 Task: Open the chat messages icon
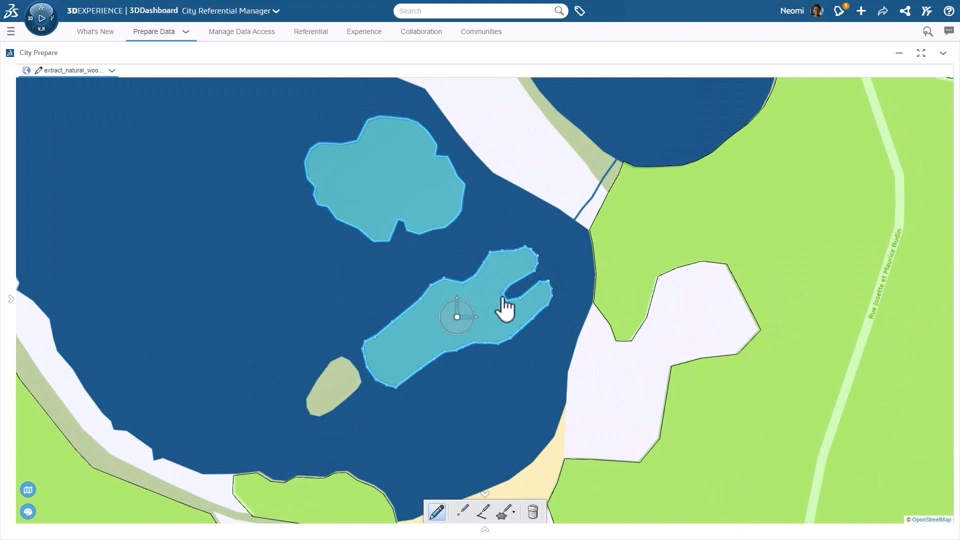(949, 31)
